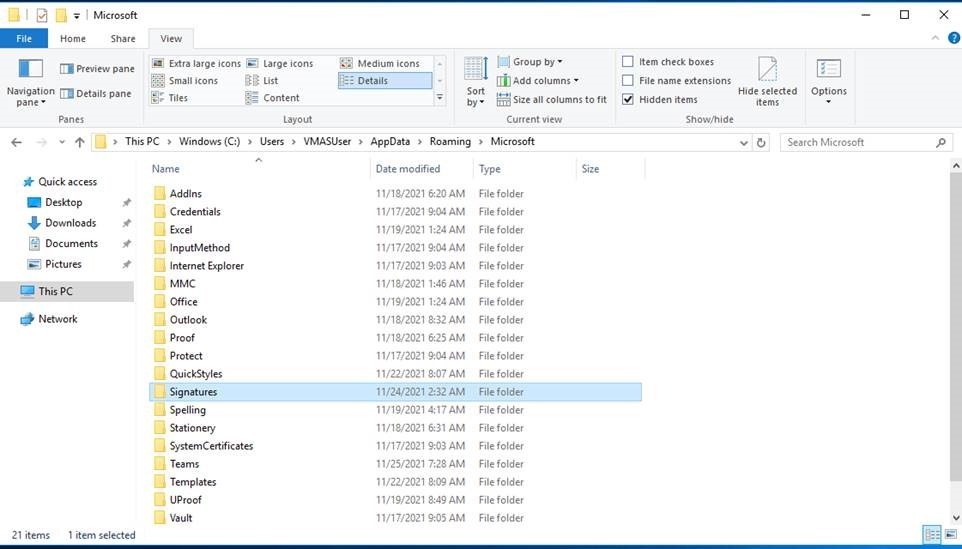Switch layout to Extra large icons
The width and height of the screenshot is (962, 549).
click(x=196, y=63)
